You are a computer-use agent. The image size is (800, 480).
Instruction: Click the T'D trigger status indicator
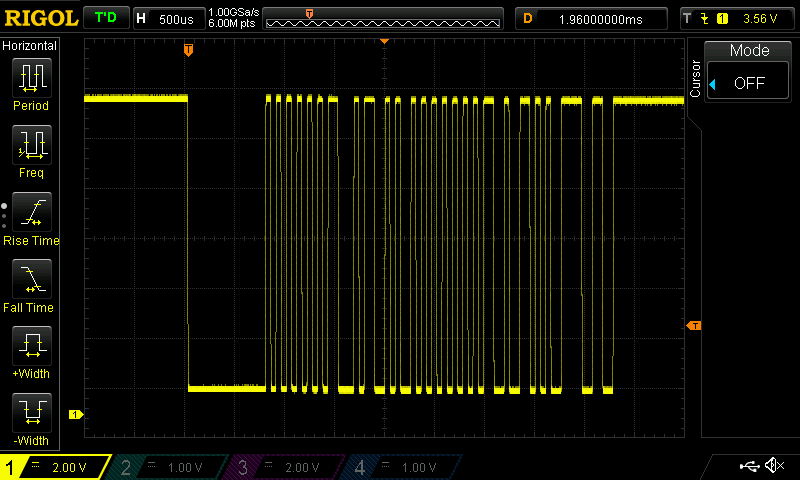tap(106, 18)
